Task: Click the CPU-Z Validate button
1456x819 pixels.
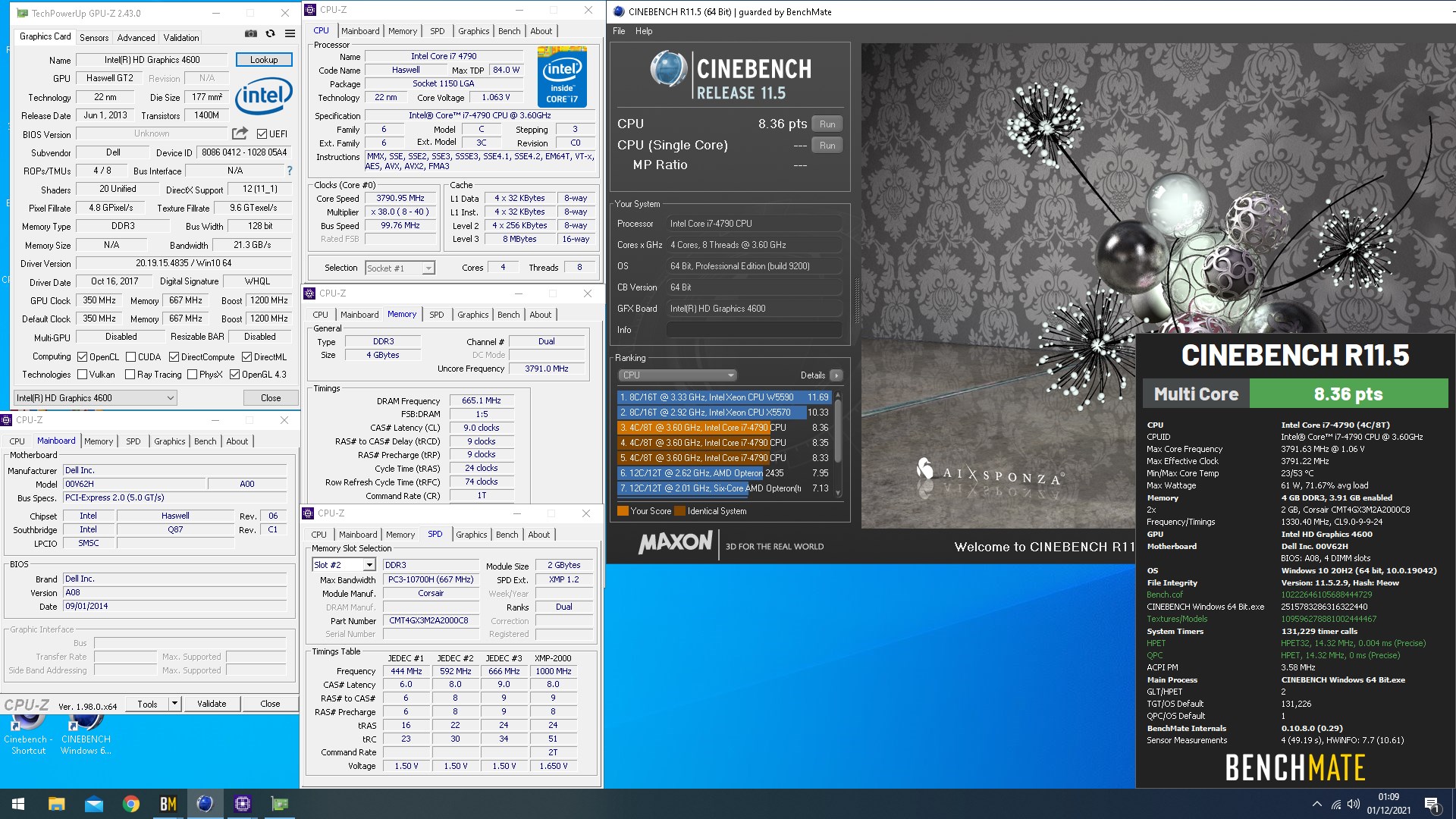Action: (212, 704)
